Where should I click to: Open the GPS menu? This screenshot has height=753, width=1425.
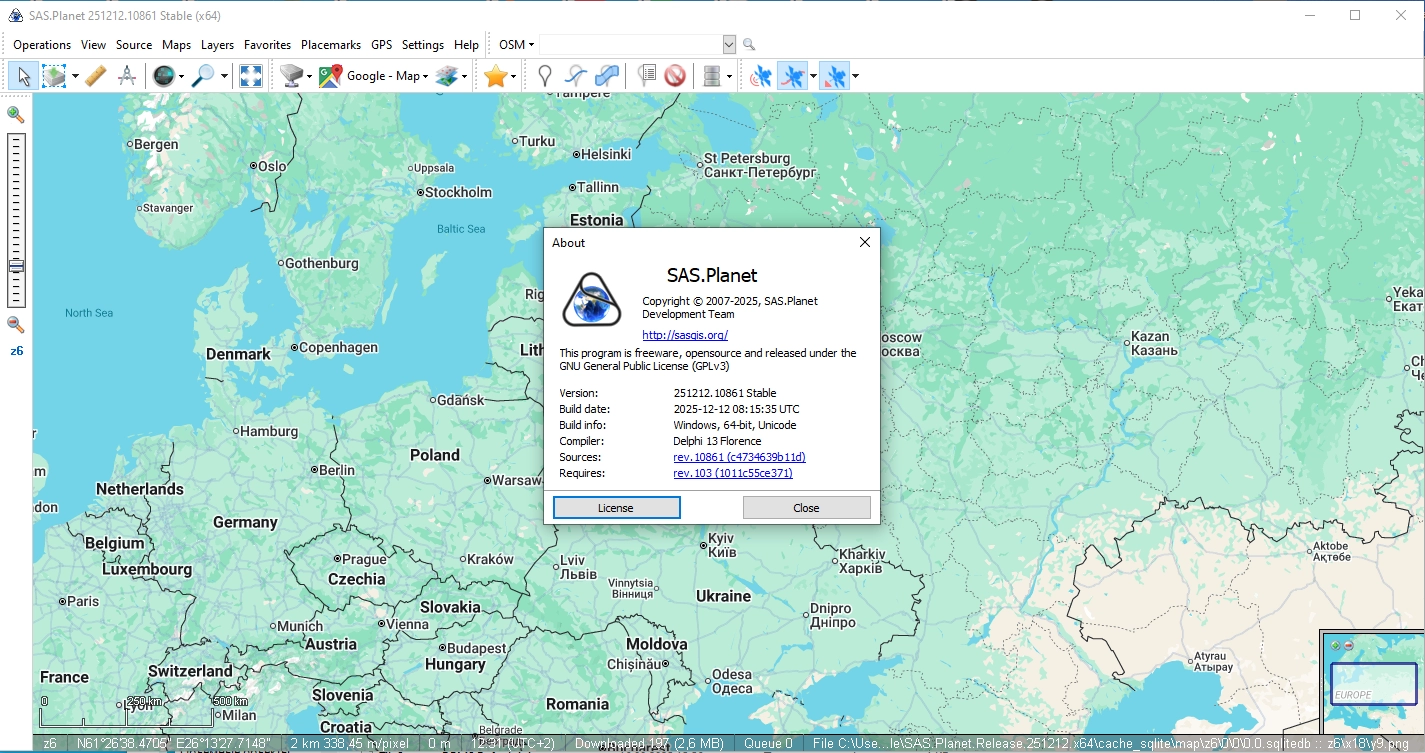tap(381, 45)
